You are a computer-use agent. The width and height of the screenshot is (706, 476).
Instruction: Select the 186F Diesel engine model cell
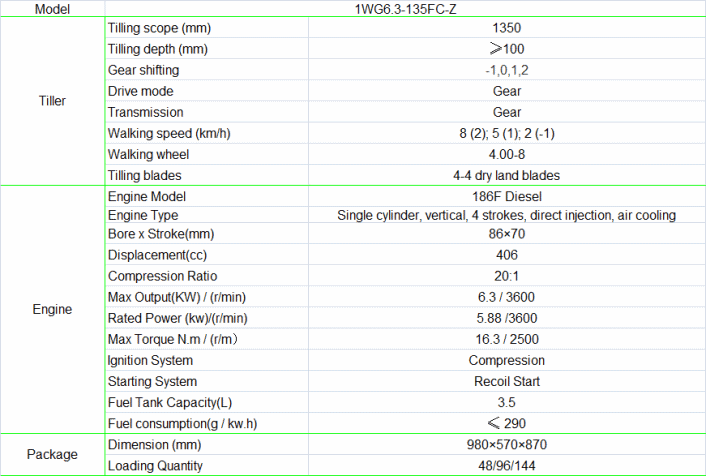pyautogui.click(x=506, y=196)
